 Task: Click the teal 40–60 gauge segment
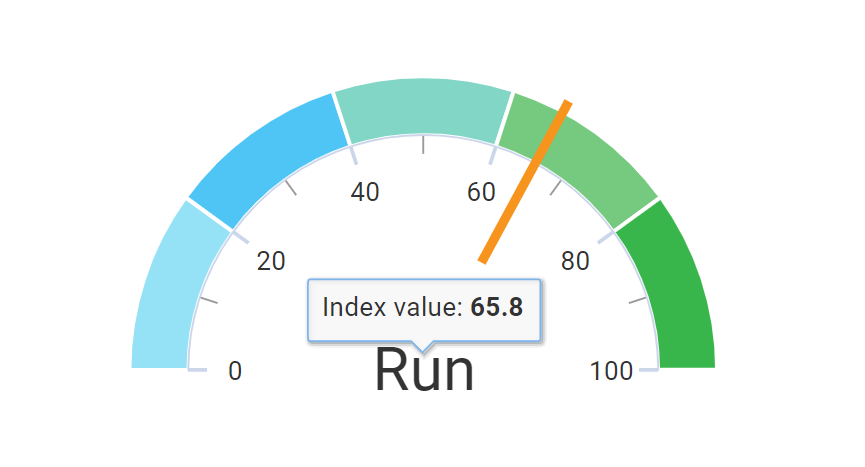click(423, 109)
